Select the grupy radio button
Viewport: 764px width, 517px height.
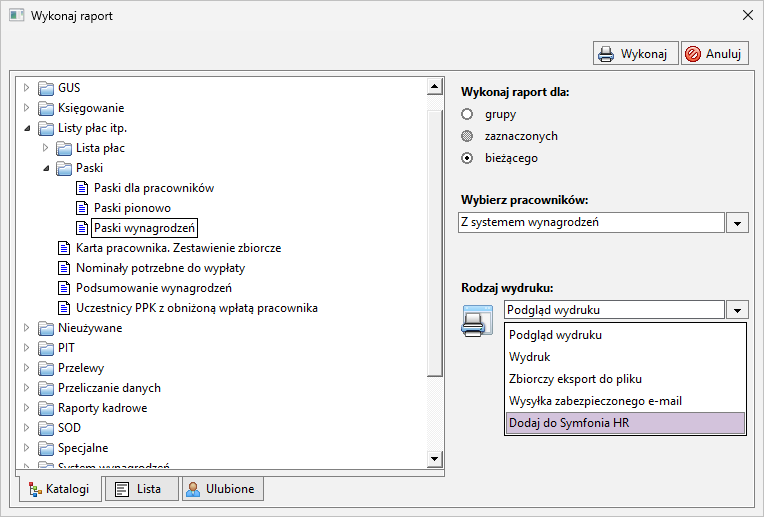(467, 114)
